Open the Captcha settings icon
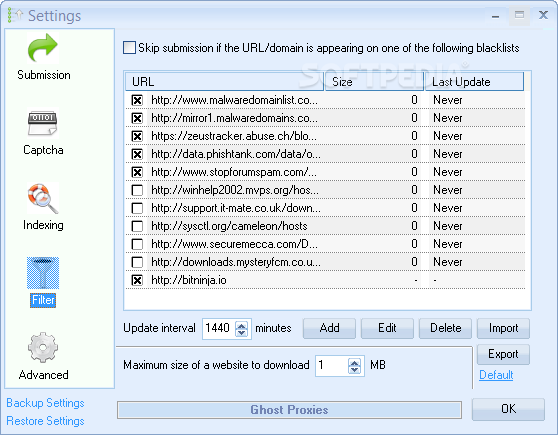 tap(43, 122)
